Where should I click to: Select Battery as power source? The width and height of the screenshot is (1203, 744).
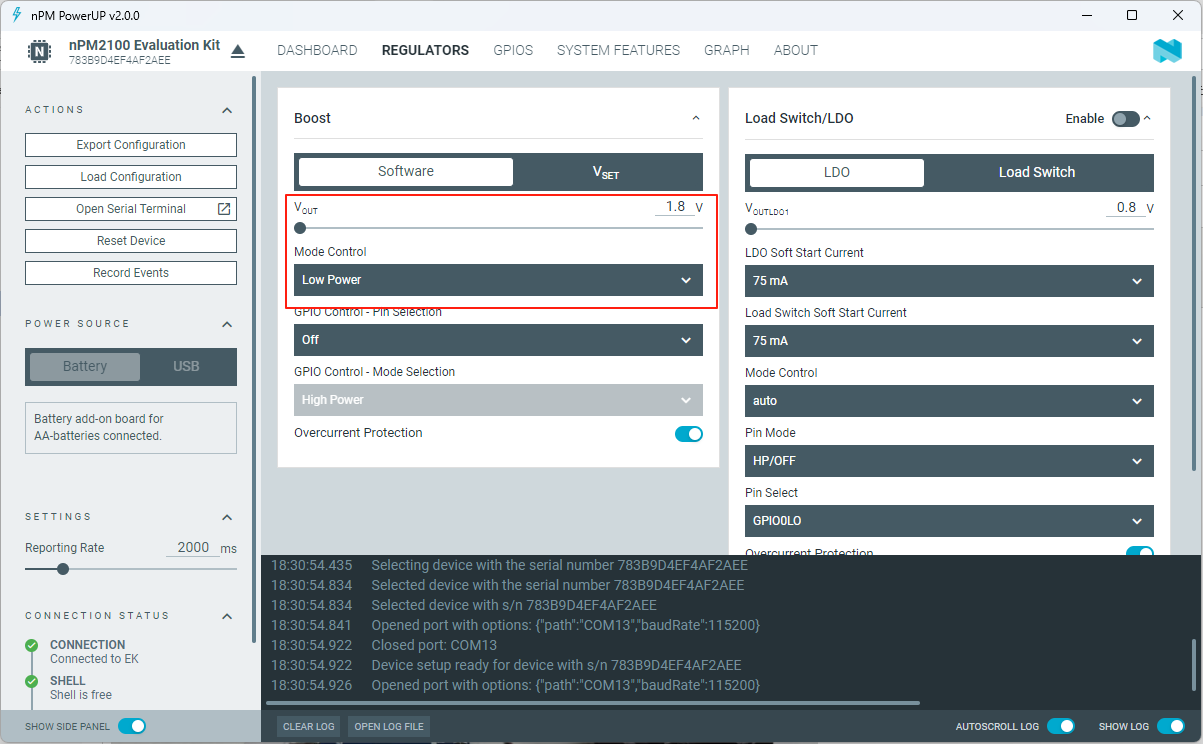pyautogui.click(x=85, y=366)
